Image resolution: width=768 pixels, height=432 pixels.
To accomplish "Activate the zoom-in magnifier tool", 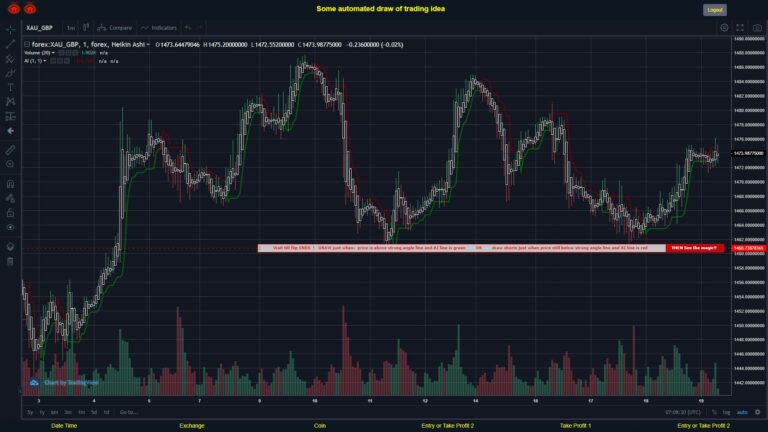I will click(x=10, y=164).
